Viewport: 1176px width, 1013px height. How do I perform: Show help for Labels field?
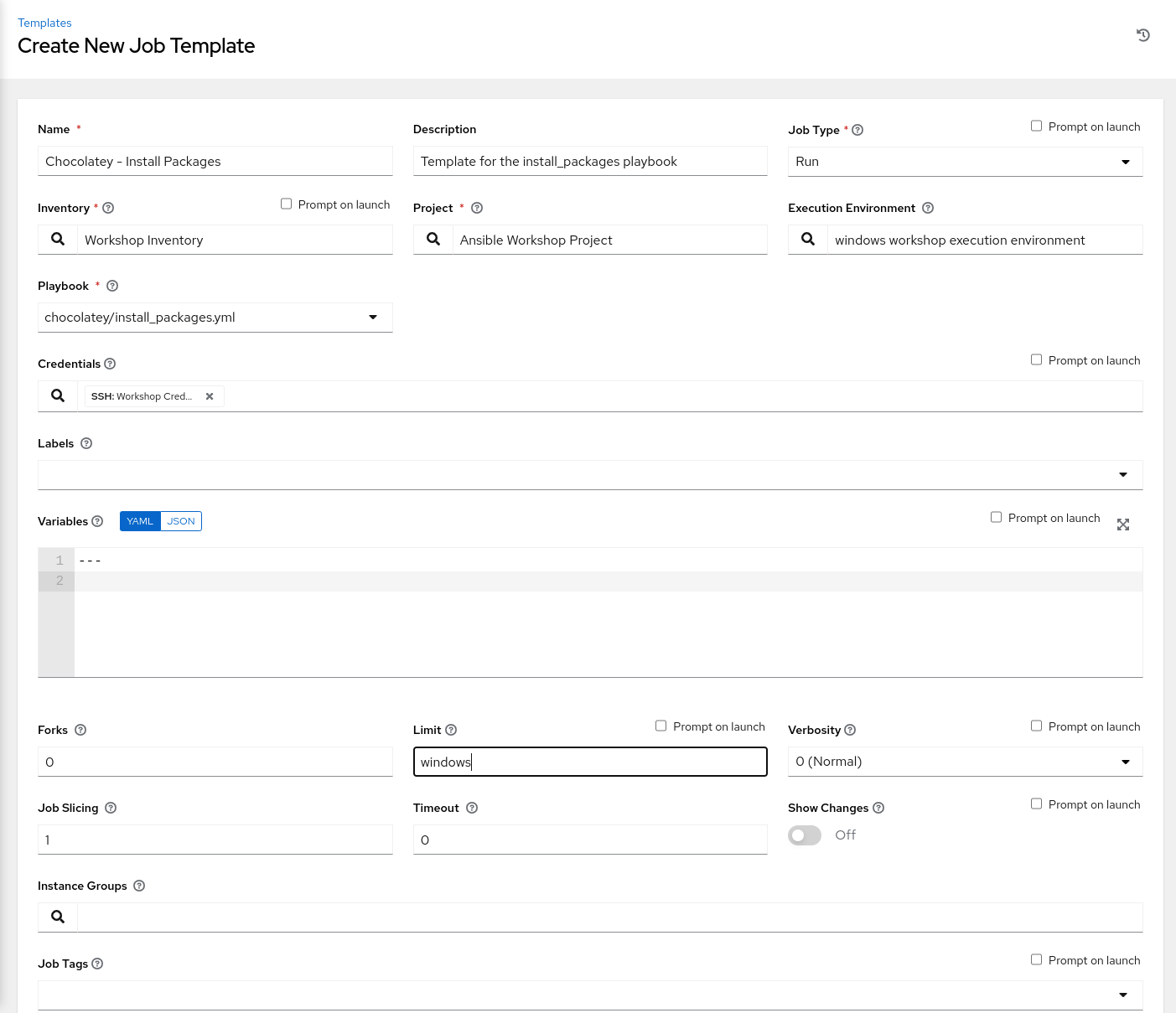(x=86, y=443)
